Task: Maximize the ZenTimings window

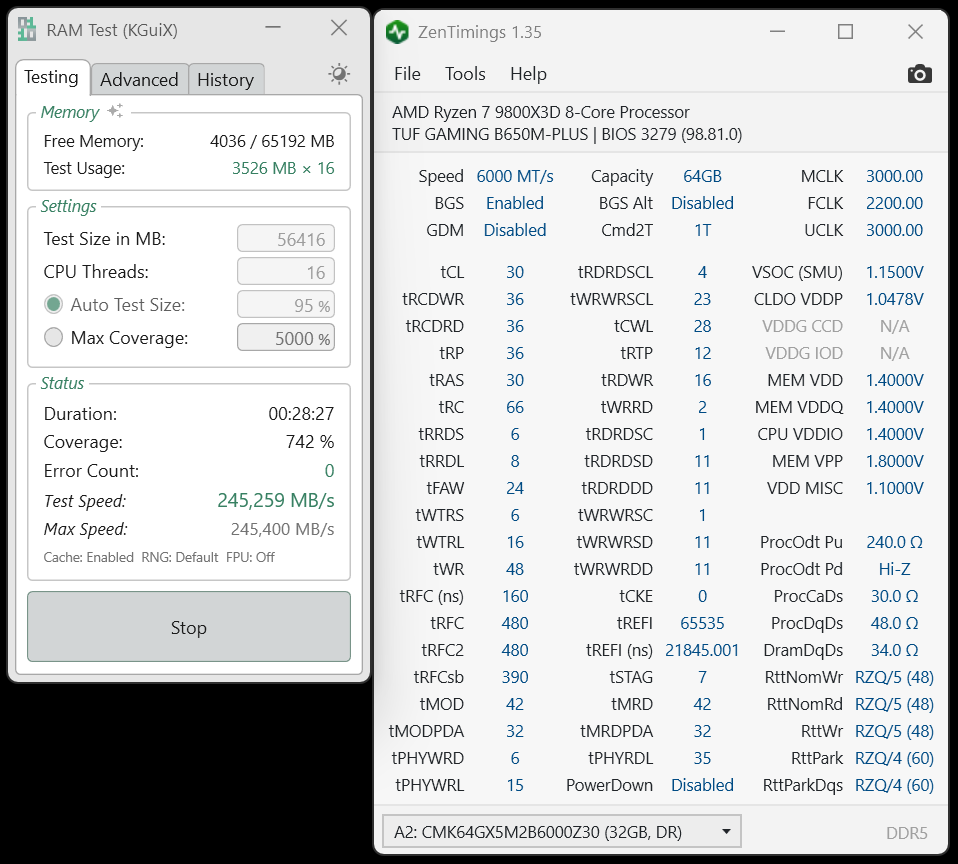Action: tap(846, 31)
